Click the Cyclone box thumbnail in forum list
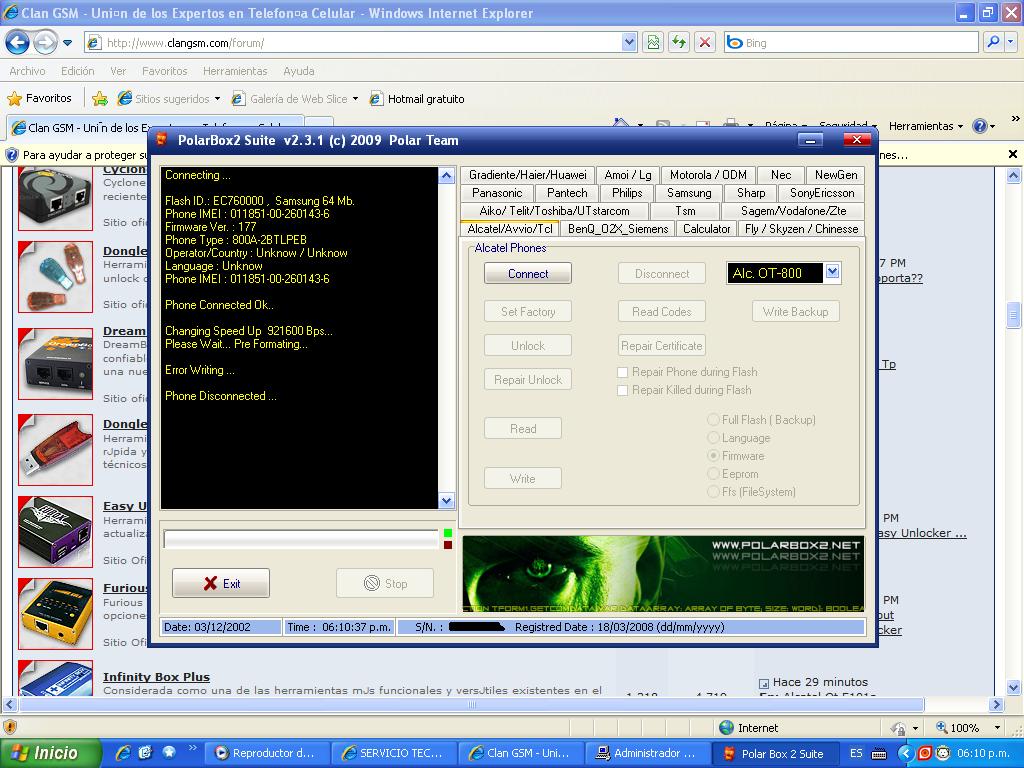Screen dimensions: 1024x768 (x=56, y=198)
